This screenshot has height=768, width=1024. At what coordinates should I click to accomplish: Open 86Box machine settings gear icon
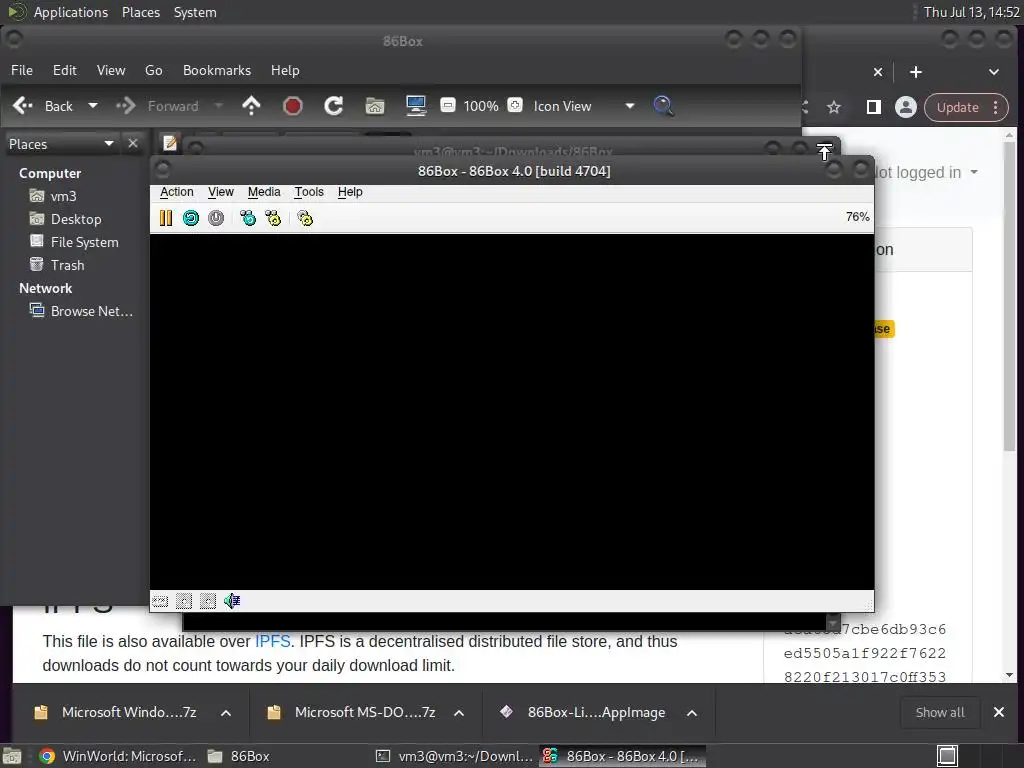[305, 218]
